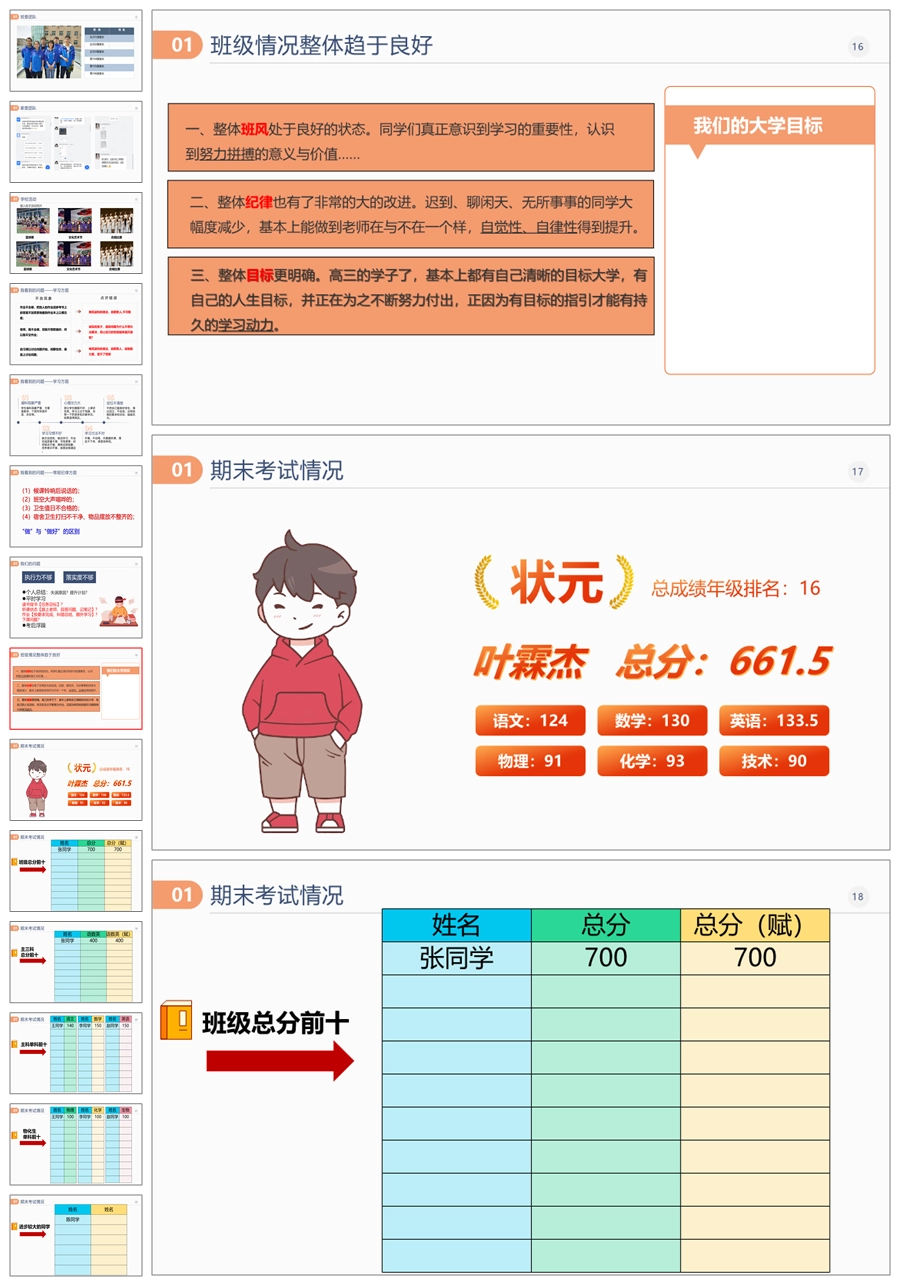Click the 状元 laurel wreath emblem
This screenshot has height=1286, width=900.
555,583
